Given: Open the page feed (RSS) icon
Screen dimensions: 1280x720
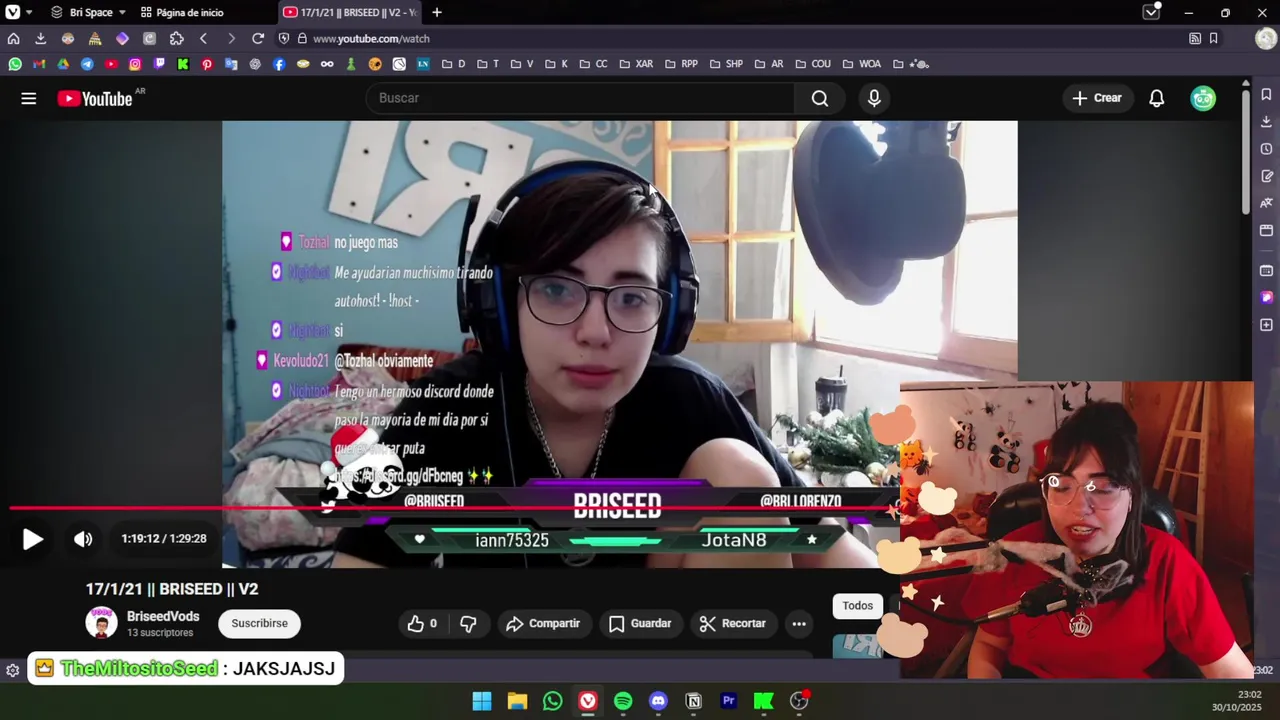Looking at the screenshot, I should point(1195,38).
